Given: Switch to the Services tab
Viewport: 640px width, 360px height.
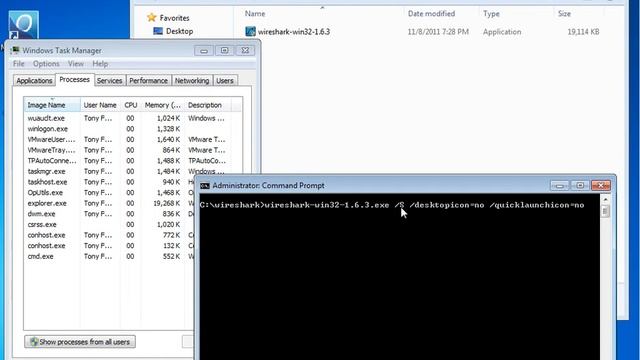Looking at the screenshot, I should (x=109, y=80).
